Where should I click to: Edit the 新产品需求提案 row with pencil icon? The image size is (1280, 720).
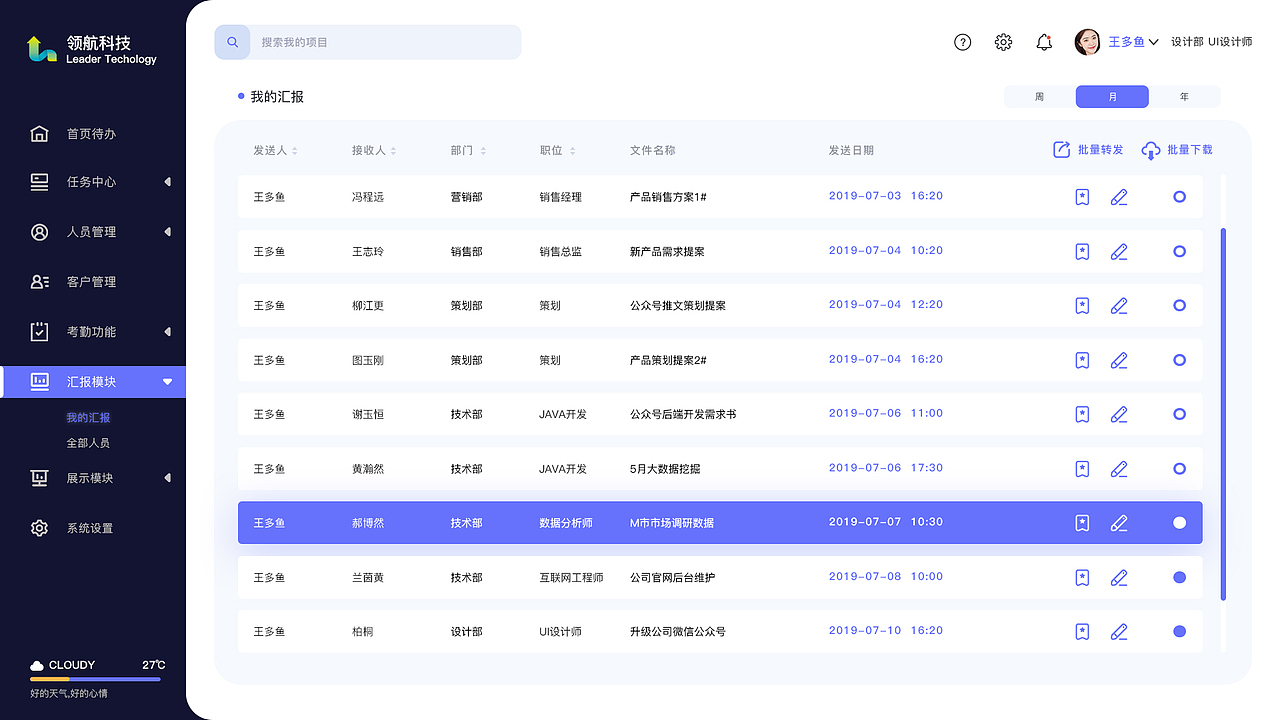click(1119, 251)
